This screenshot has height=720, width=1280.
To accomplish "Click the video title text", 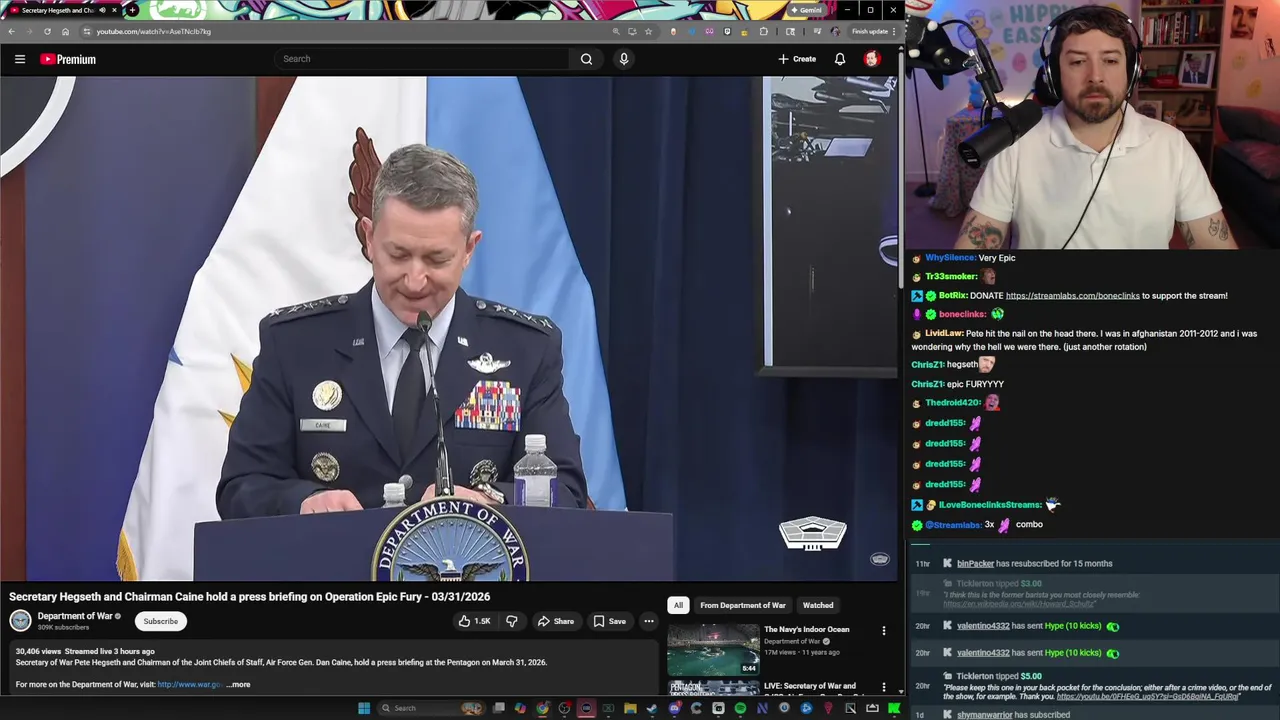I will [x=249, y=597].
